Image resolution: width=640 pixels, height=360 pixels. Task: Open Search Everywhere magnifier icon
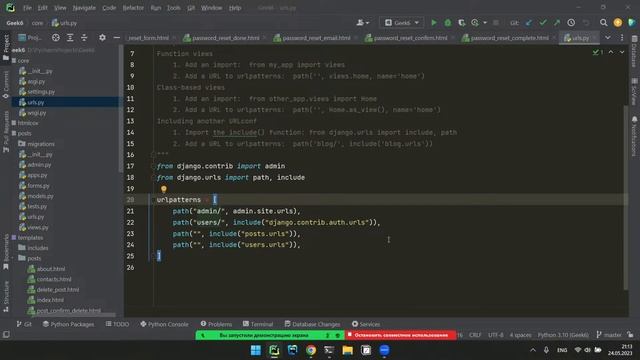[603, 23]
